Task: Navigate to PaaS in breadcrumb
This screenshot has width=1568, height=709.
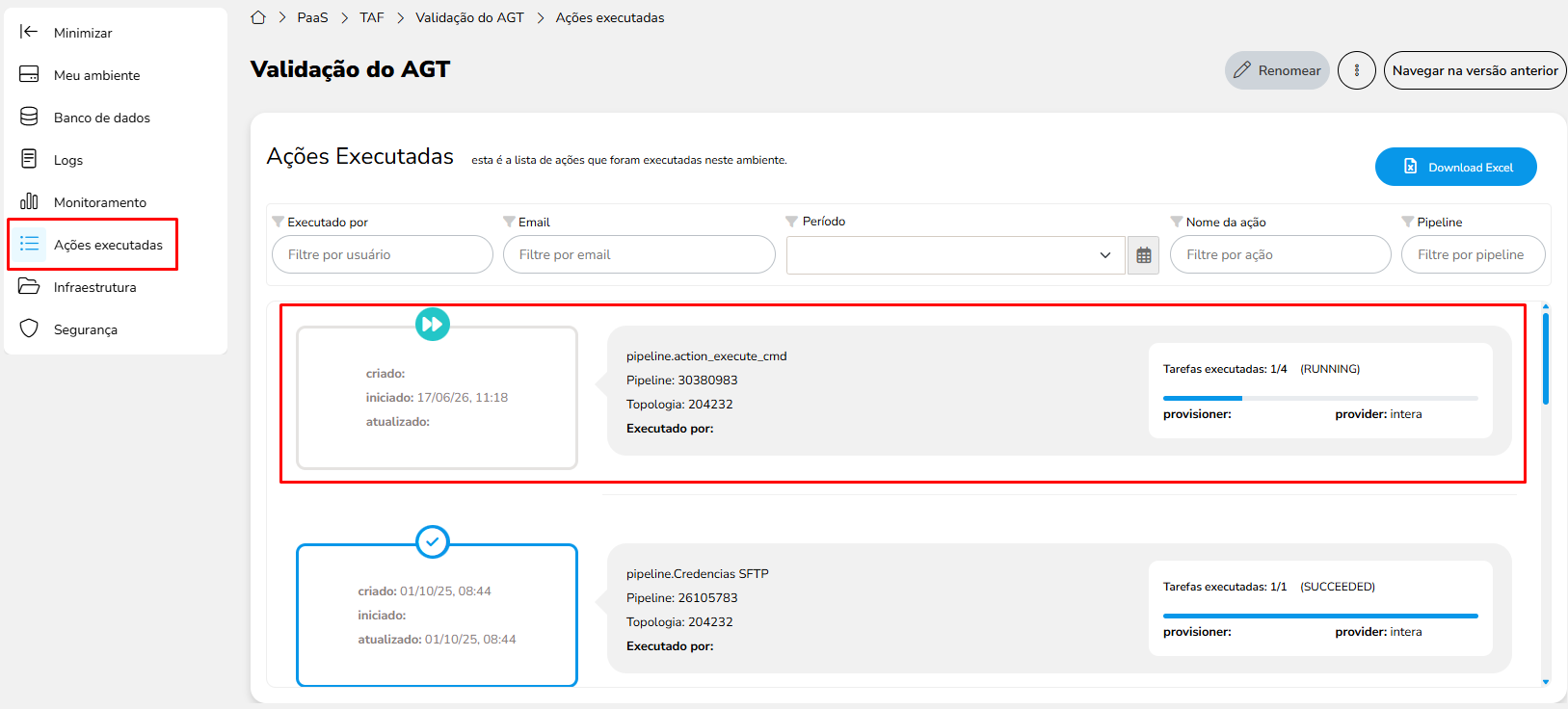Action: [x=312, y=17]
